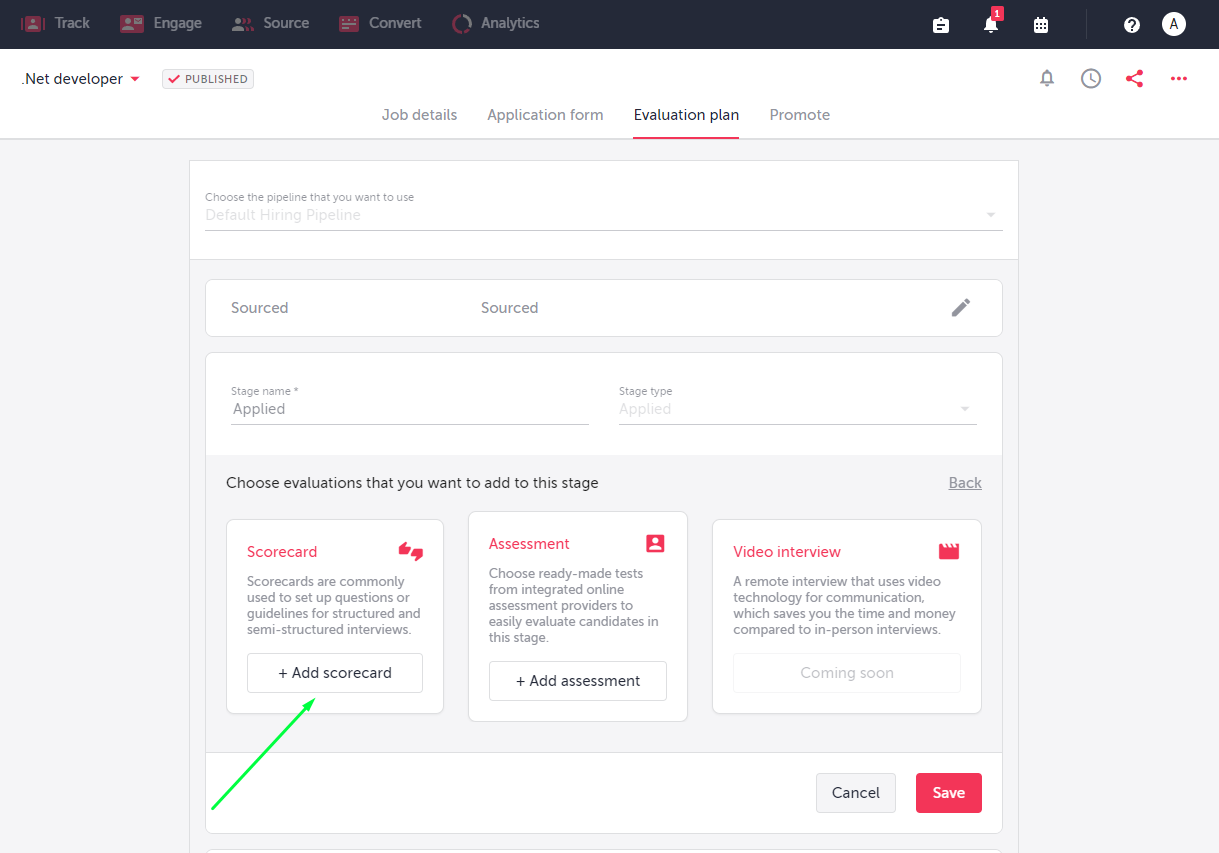This screenshot has height=853, width=1219.
Task: Expand the .Net developer job dropdown
Action: click(x=136, y=79)
